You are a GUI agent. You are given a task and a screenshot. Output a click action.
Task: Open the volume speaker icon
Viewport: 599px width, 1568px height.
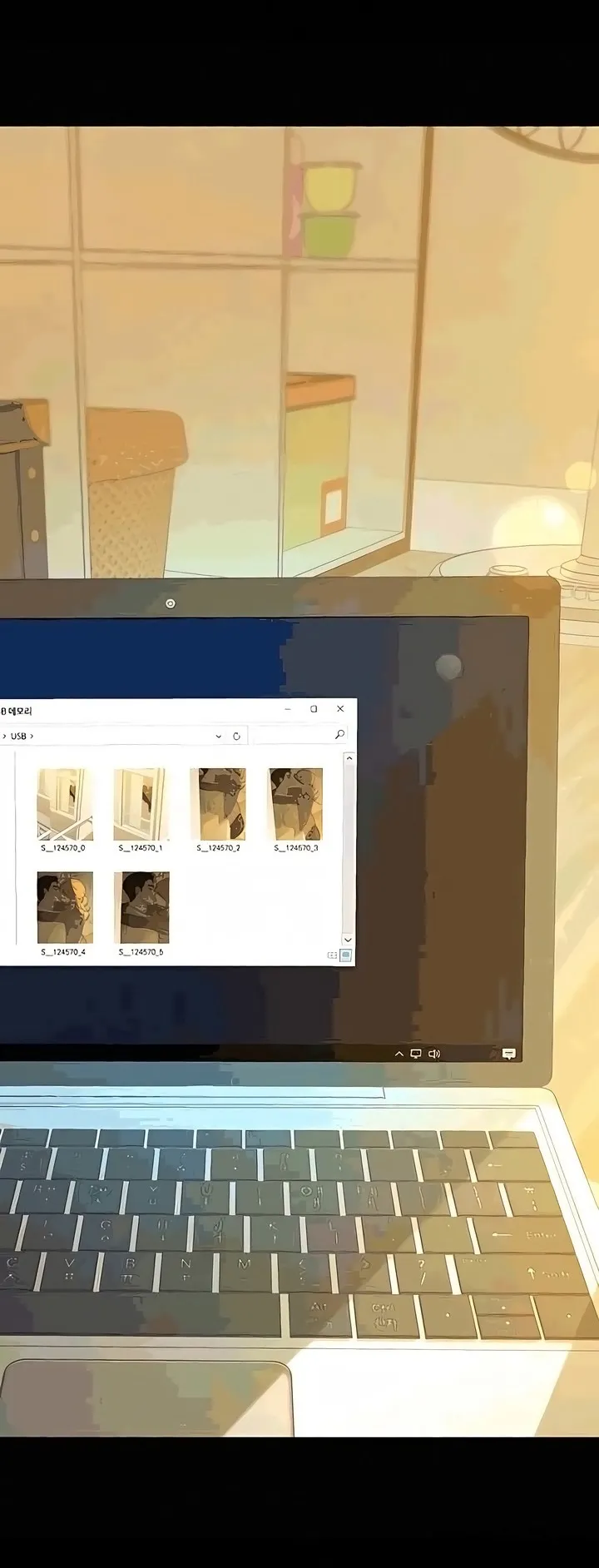433,1054
